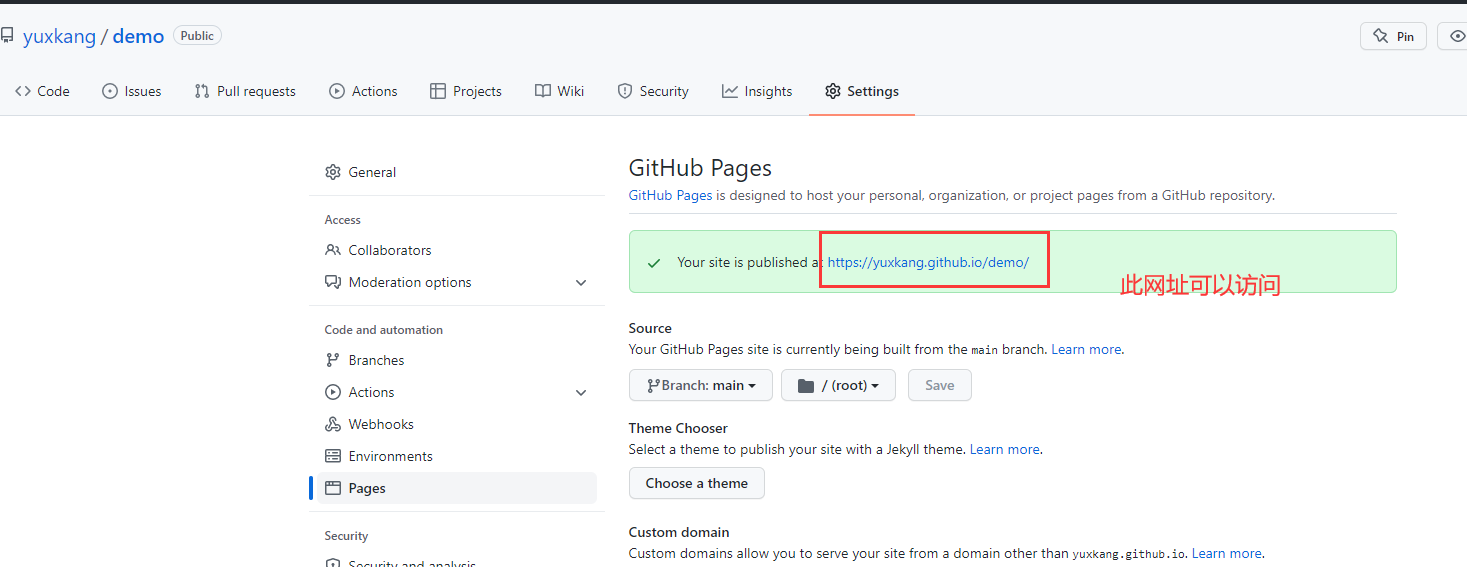Click the Actions tab play icon

(x=337, y=91)
